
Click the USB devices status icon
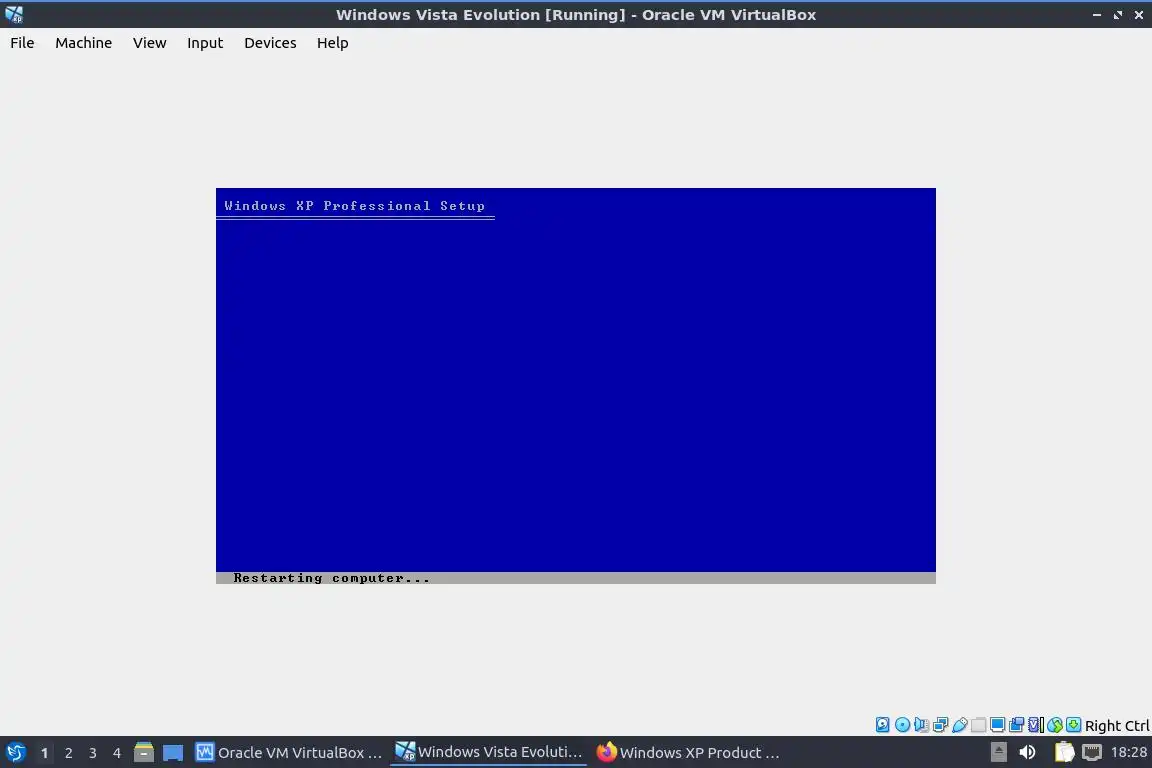point(960,725)
